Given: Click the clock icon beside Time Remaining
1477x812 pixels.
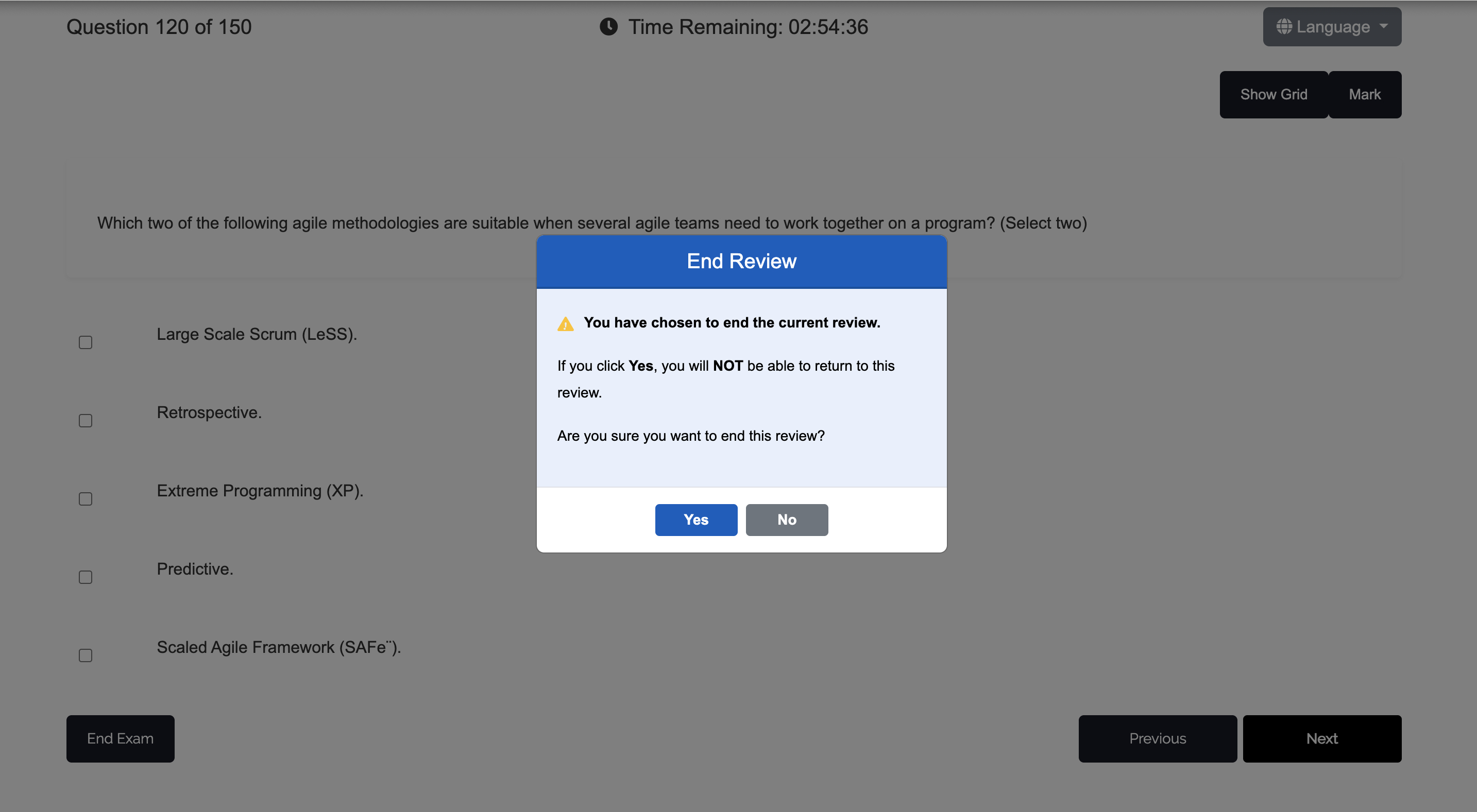Looking at the screenshot, I should [608, 27].
